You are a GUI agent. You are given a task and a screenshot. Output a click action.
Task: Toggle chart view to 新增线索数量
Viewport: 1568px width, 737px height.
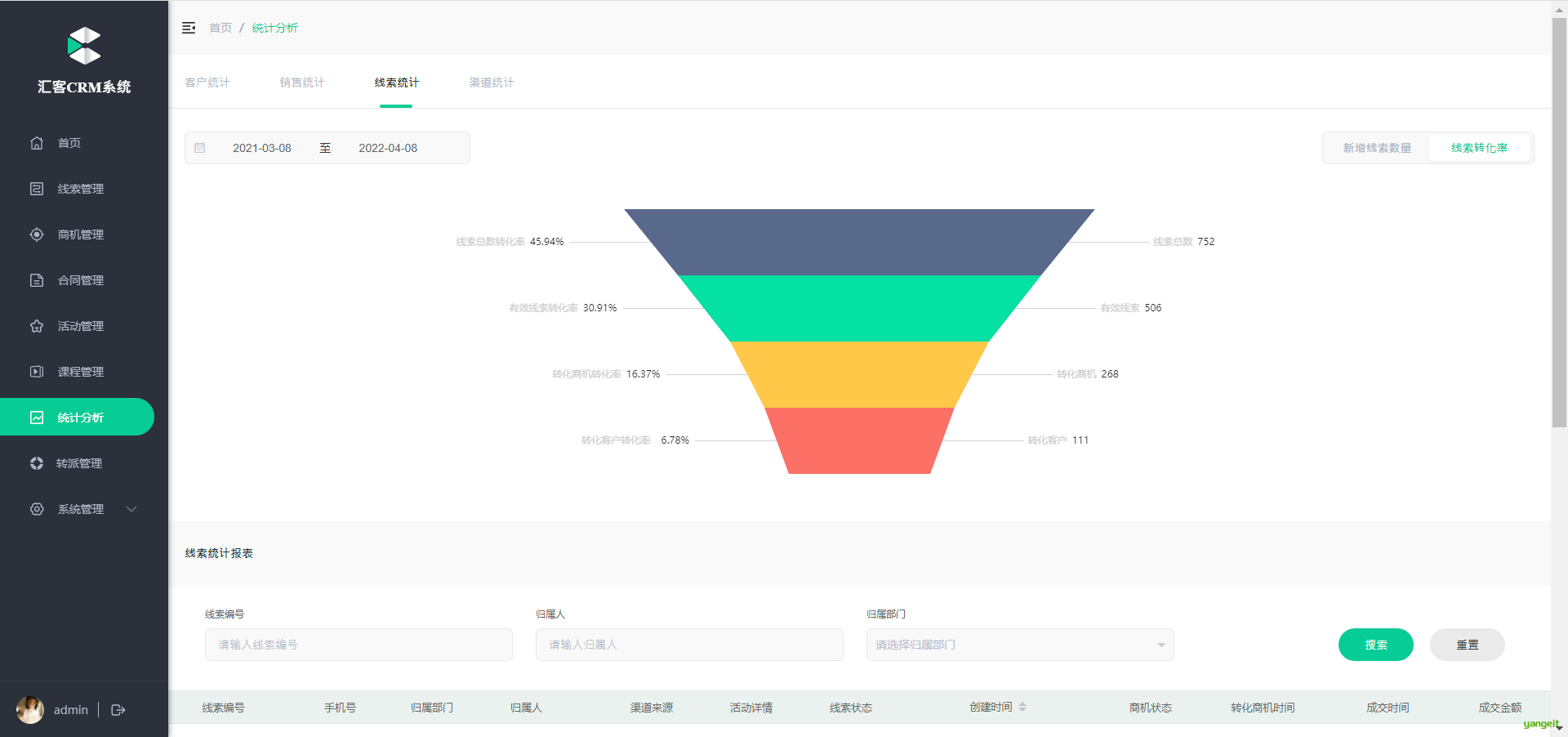tap(1377, 148)
